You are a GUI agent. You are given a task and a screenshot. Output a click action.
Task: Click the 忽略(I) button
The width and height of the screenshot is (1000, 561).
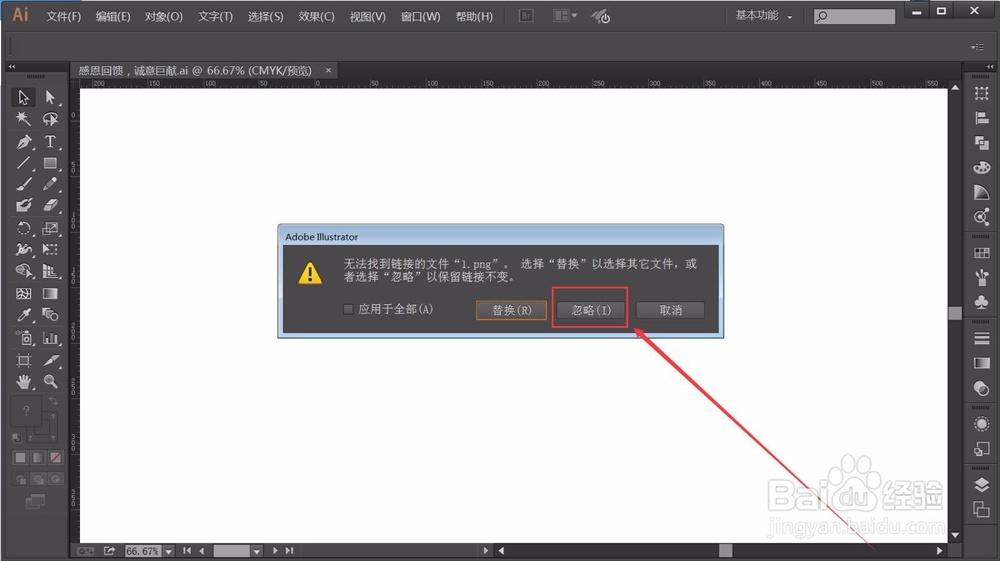pyautogui.click(x=591, y=310)
